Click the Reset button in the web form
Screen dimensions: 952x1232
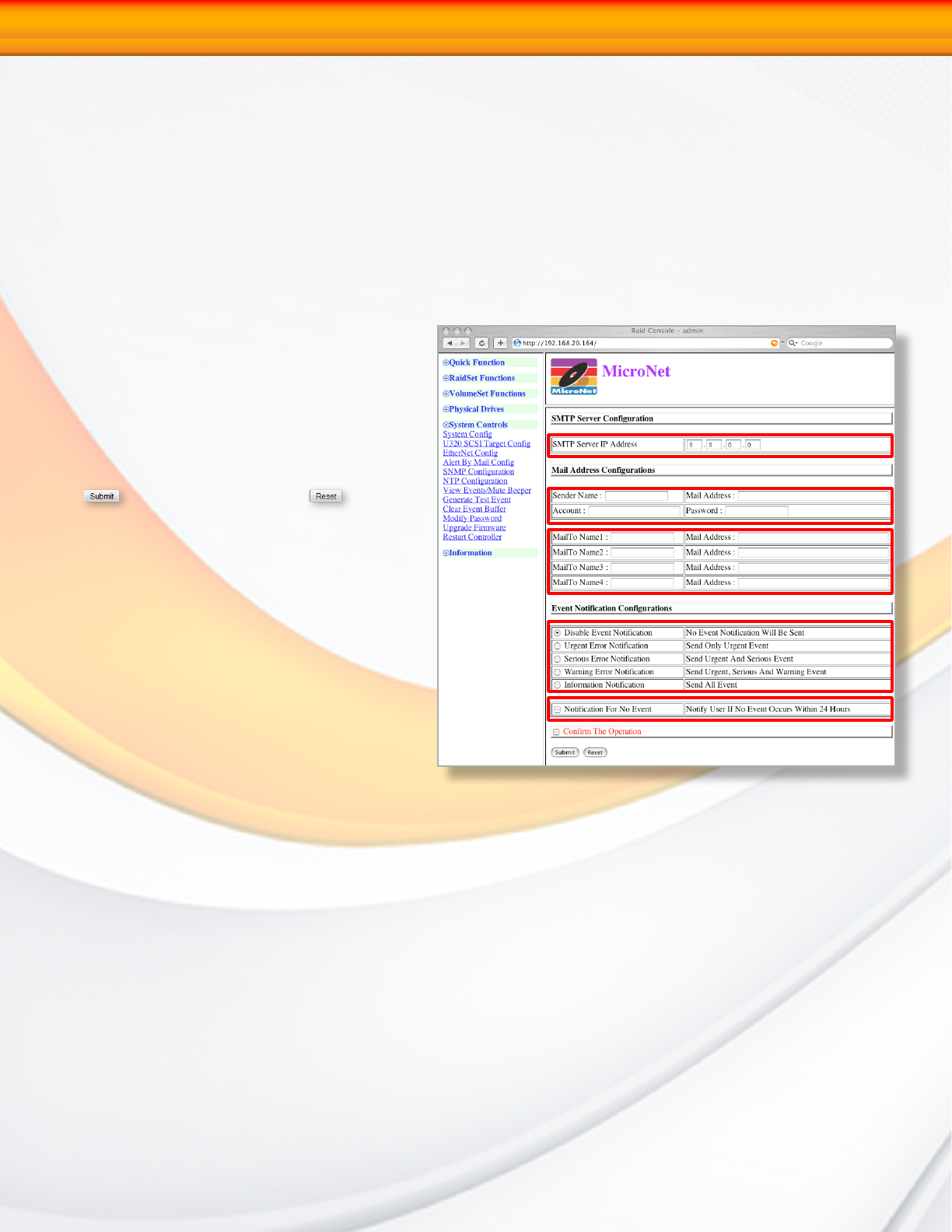click(595, 752)
